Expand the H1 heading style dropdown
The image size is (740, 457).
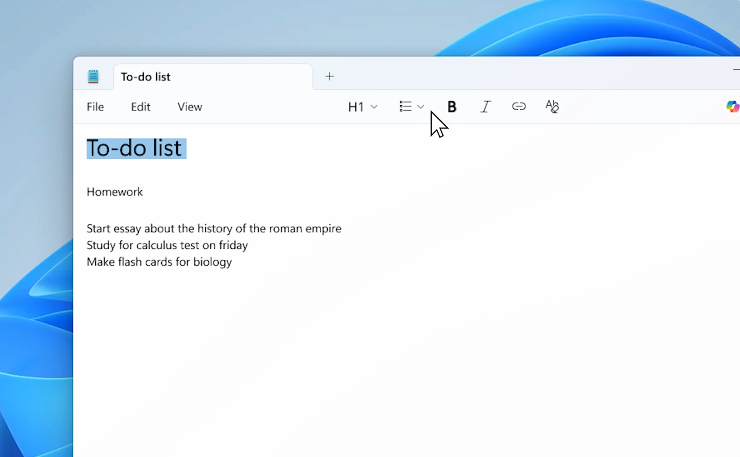[x=362, y=107]
